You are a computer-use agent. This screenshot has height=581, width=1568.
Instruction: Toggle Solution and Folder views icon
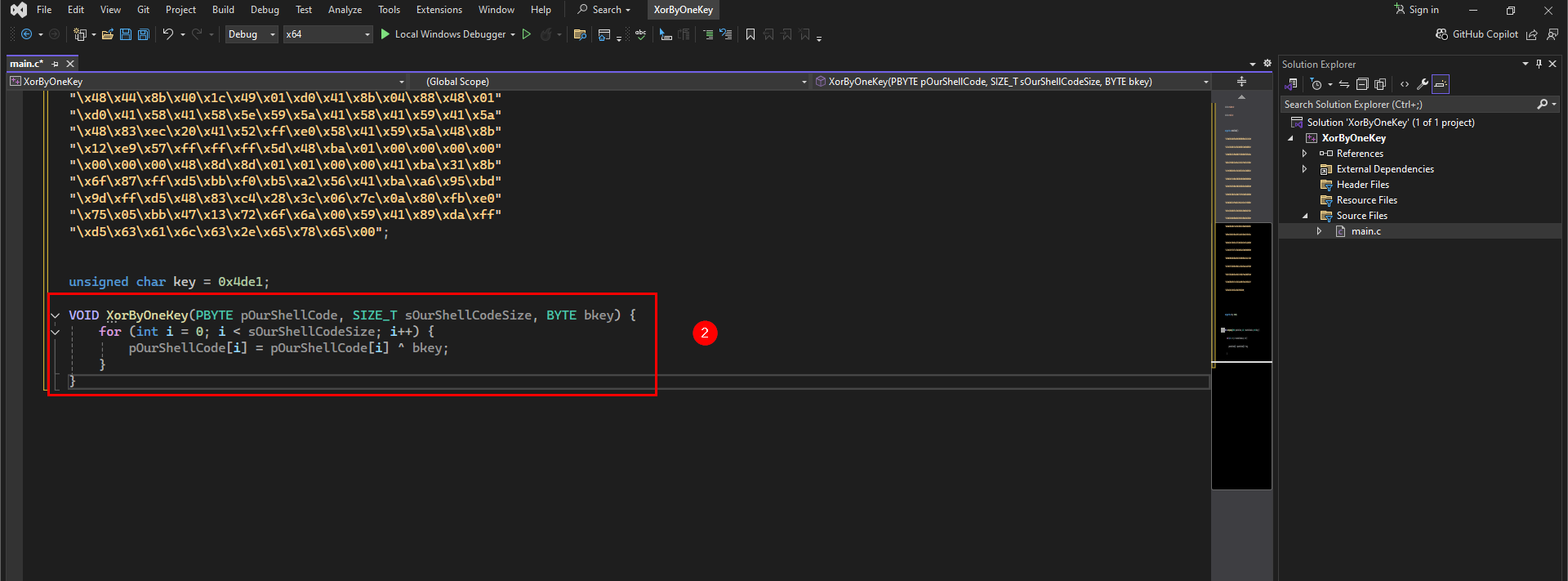1291,84
